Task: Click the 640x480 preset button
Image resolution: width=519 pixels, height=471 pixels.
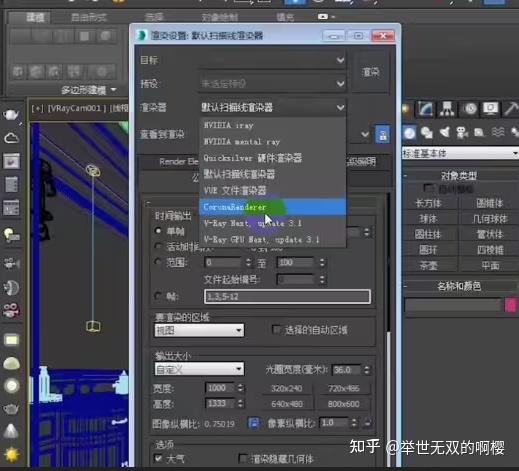Action: click(287, 404)
